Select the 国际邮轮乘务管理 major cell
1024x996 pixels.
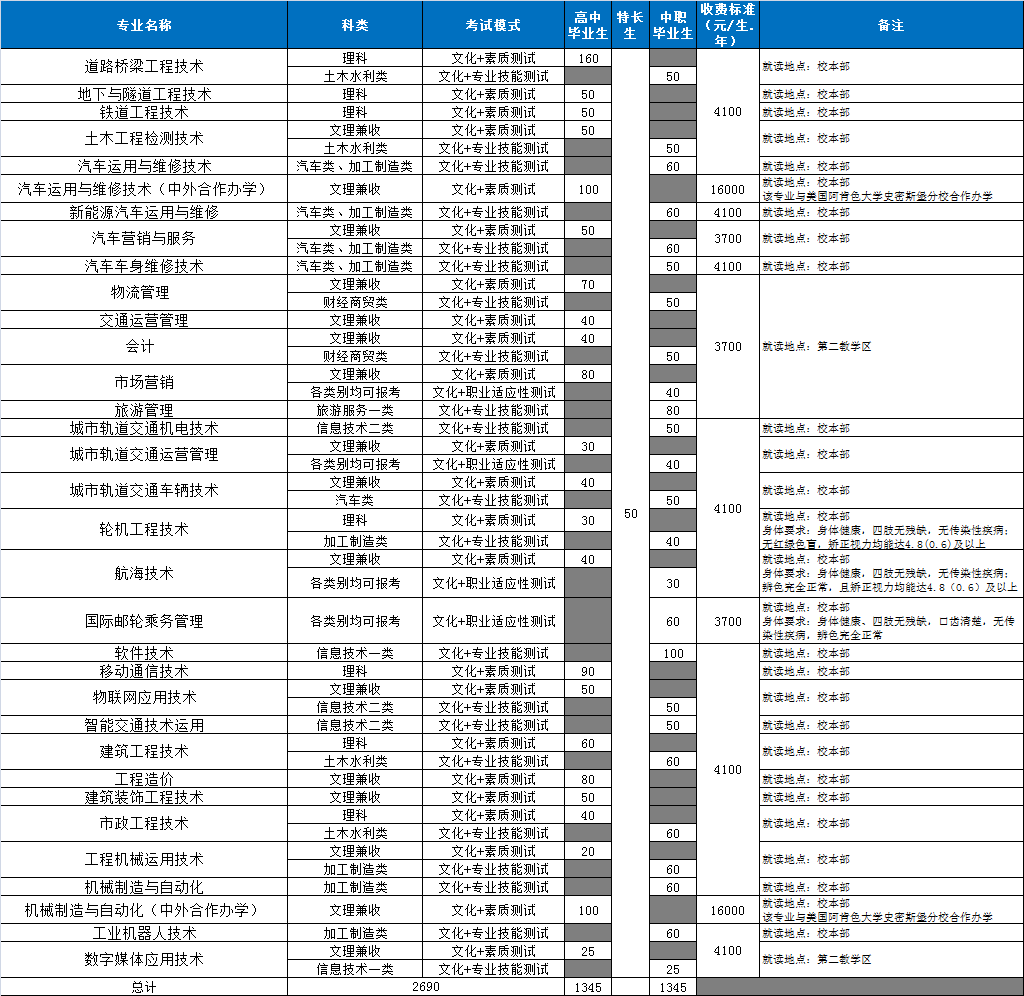pyautogui.click(x=143, y=621)
